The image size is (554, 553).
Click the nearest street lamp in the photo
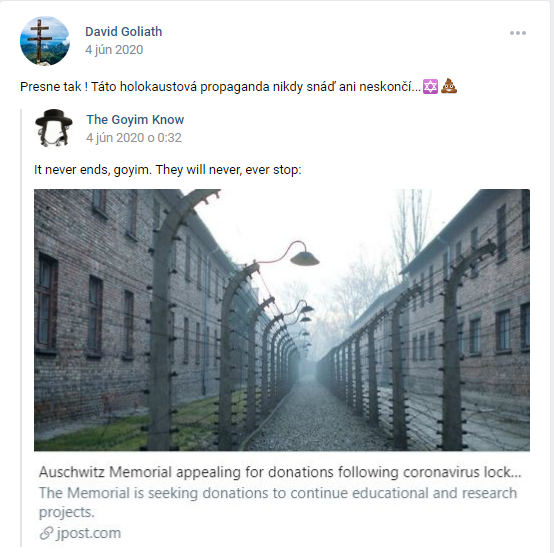point(305,258)
